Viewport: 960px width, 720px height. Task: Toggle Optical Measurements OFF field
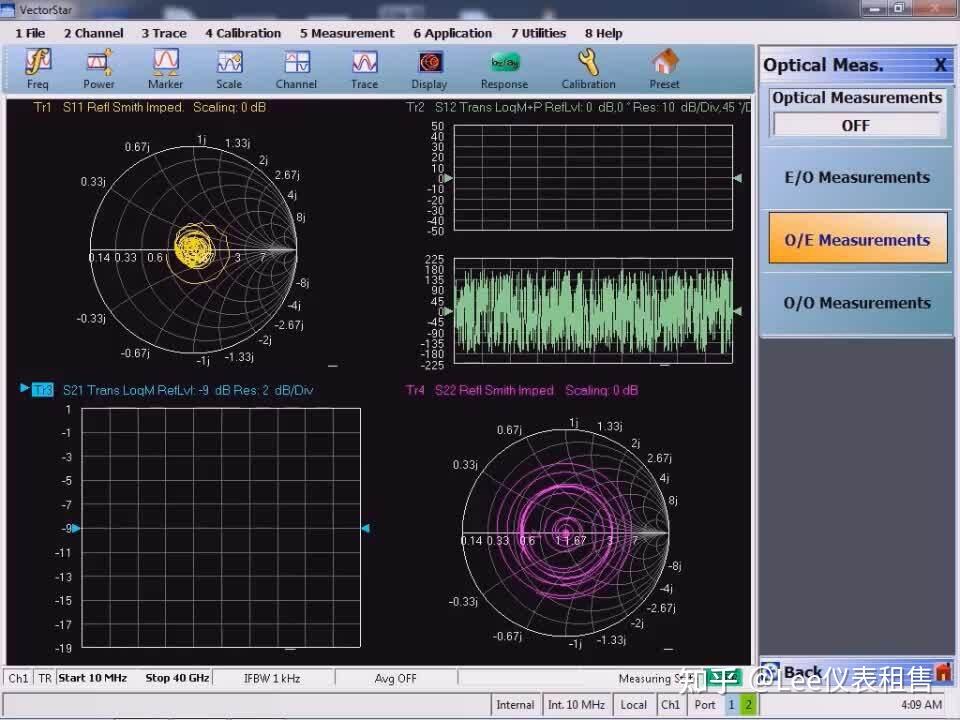pyautogui.click(x=857, y=125)
